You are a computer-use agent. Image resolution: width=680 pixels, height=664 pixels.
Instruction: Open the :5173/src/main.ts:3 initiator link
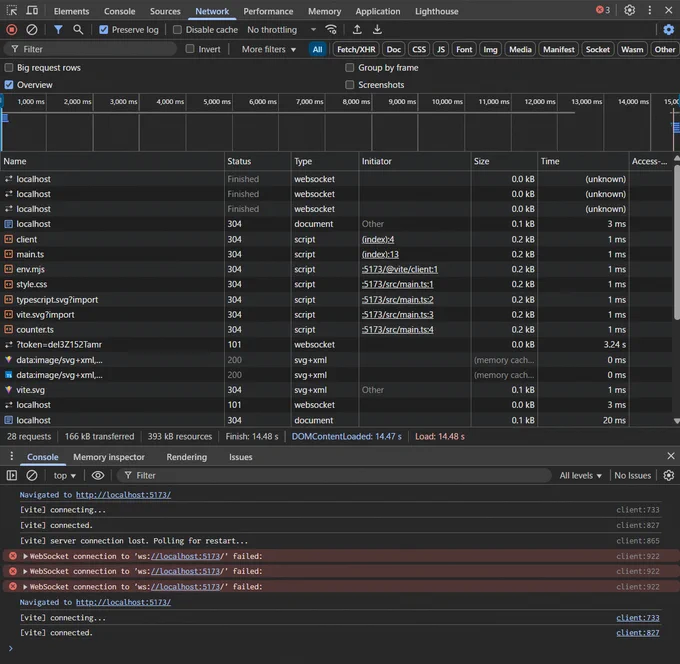coord(397,314)
